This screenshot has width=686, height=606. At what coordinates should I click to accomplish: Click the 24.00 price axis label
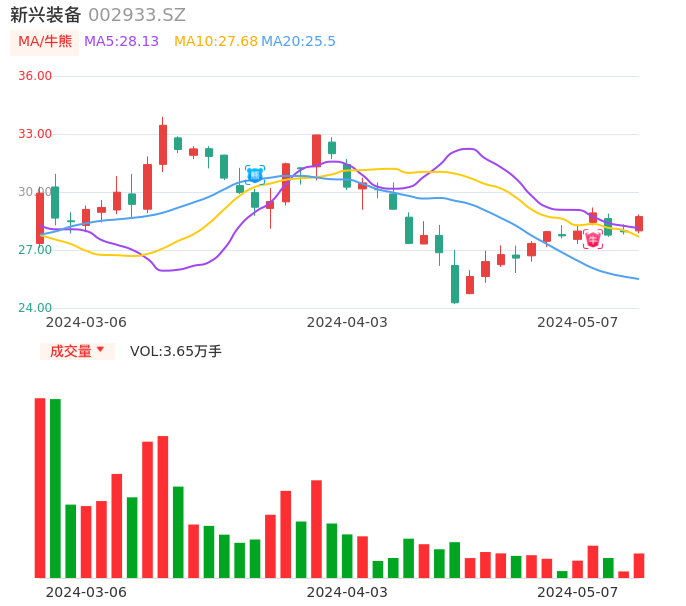coord(35,308)
